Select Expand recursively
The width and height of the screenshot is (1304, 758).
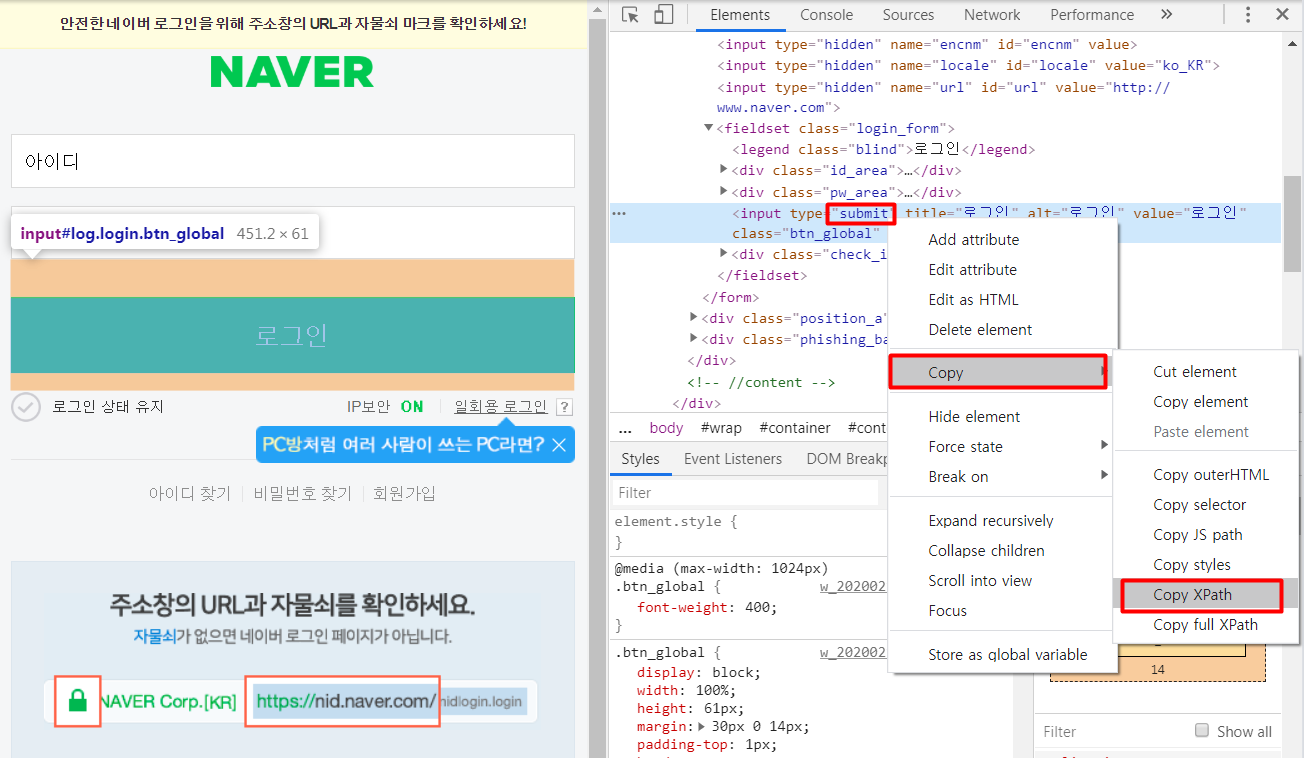tap(1001, 521)
